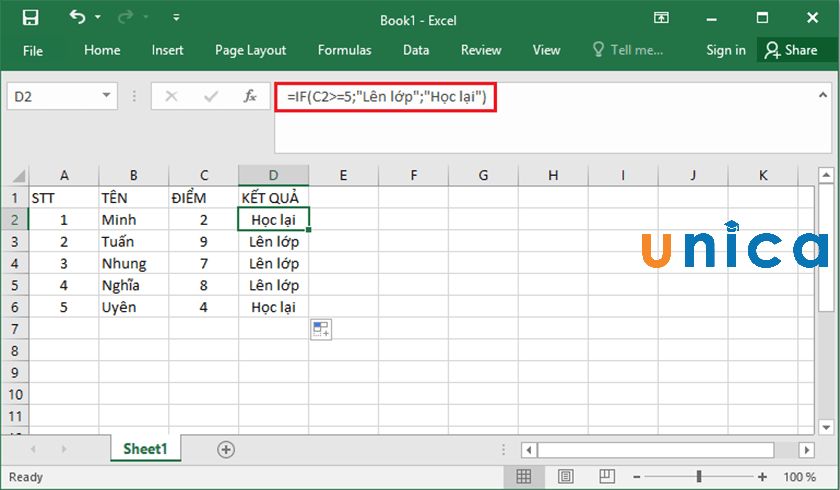This screenshot has height=490, width=840.
Task: Click the Undo arrow icon
Action: coord(78,19)
